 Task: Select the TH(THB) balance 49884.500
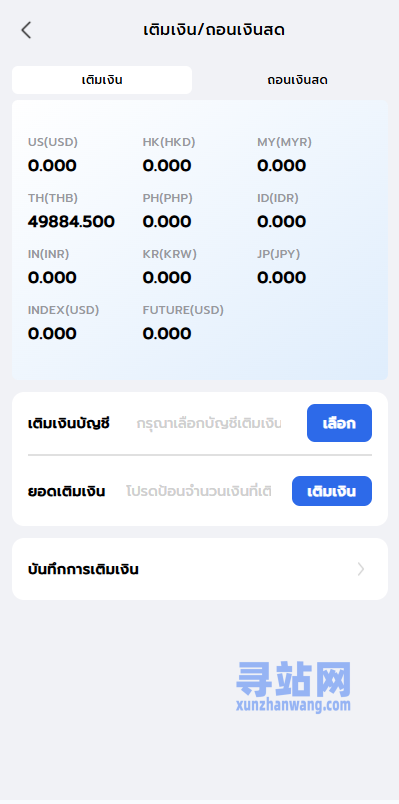(x=71, y=211)
